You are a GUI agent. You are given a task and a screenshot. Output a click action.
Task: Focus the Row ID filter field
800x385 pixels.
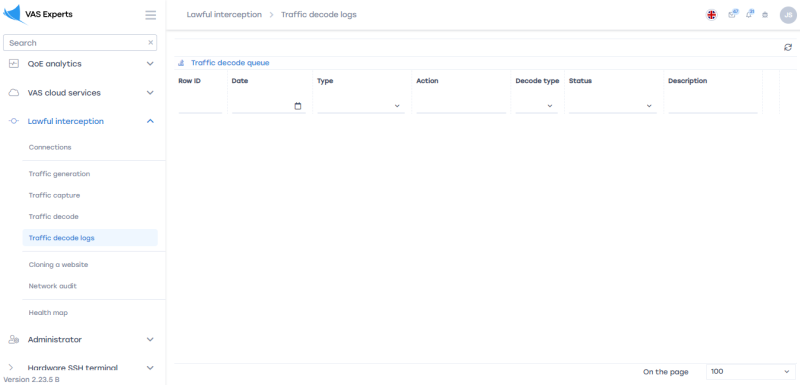[201, 106]
